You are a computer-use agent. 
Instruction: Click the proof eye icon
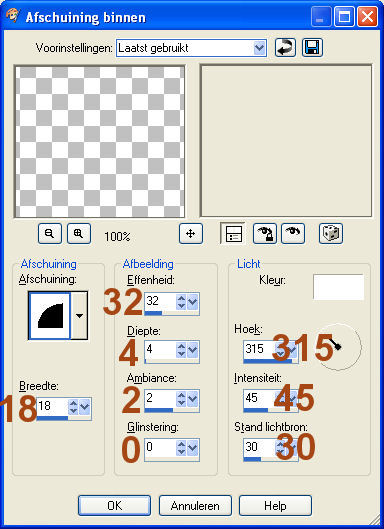pos(293,233)
